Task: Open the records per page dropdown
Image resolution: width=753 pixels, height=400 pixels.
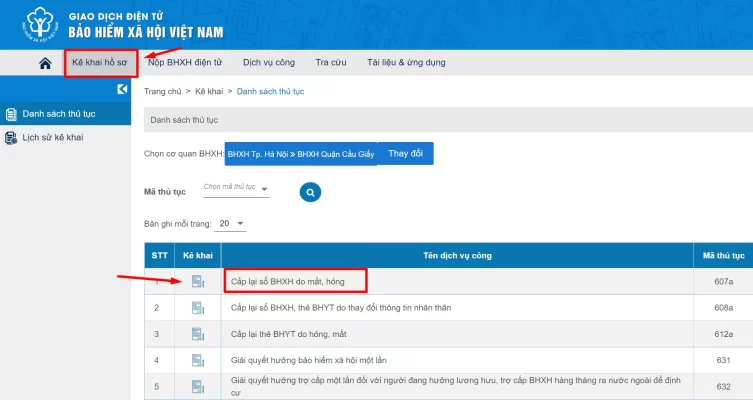Action: (231, 223)
